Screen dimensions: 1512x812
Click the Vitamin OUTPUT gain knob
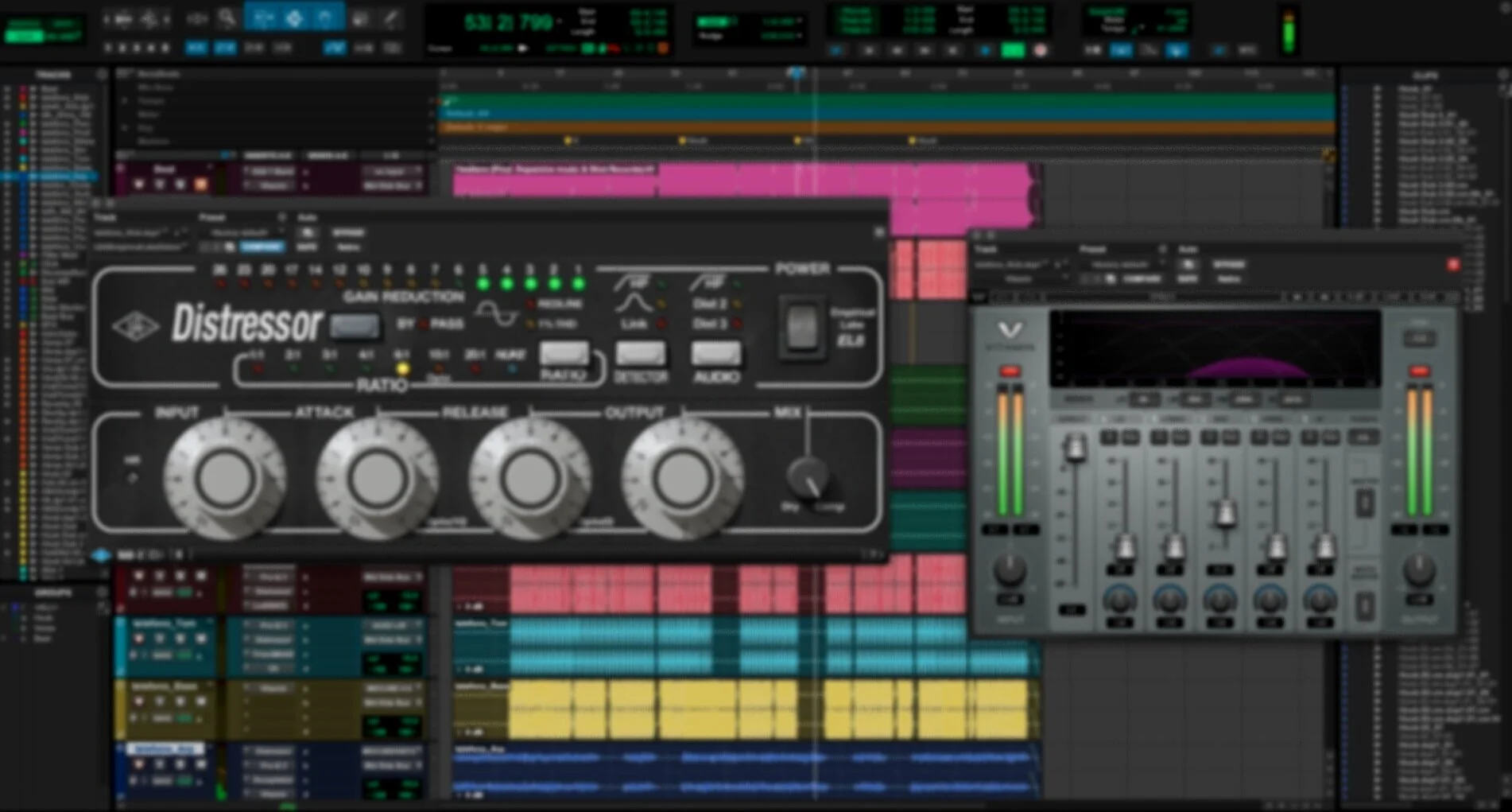click(1419, 569)
